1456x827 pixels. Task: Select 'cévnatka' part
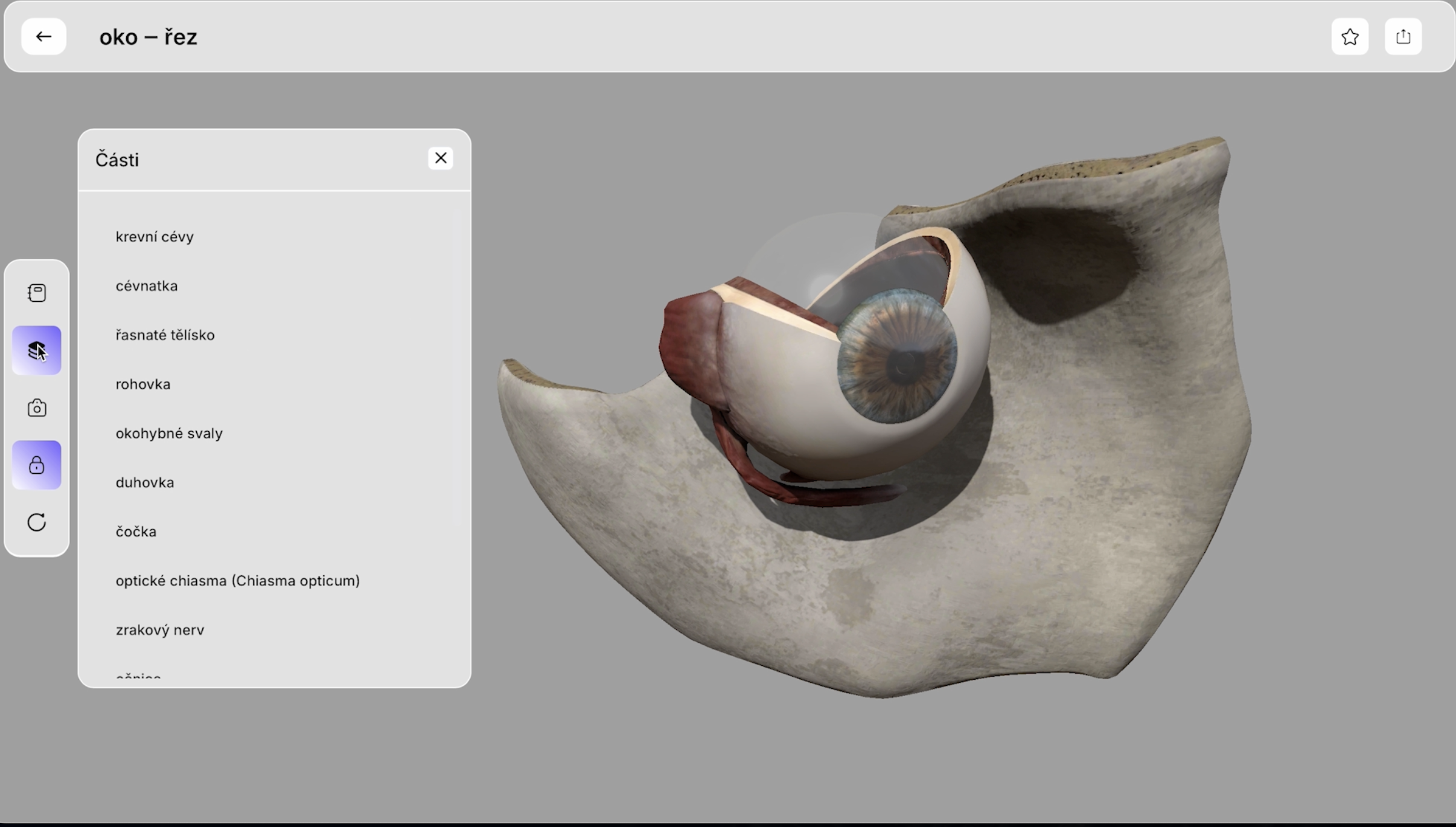coord(147,286)
